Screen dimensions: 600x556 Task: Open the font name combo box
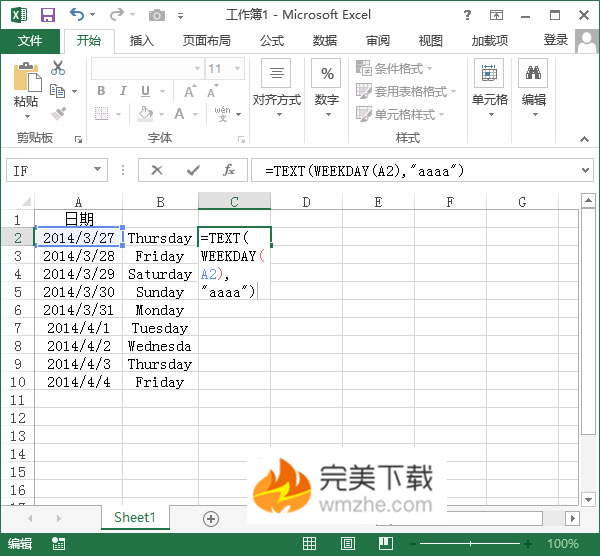[x=147, y=68]
